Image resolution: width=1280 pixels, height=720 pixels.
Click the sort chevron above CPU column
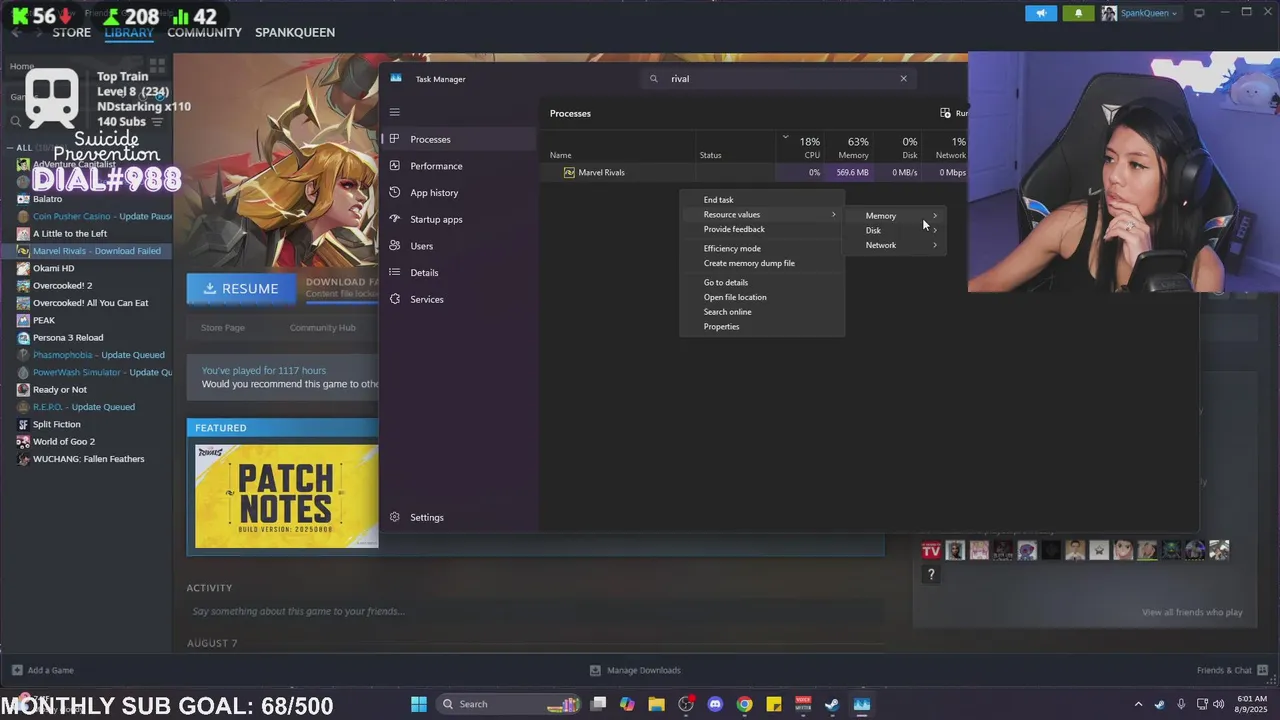click(x=785, y=137)
